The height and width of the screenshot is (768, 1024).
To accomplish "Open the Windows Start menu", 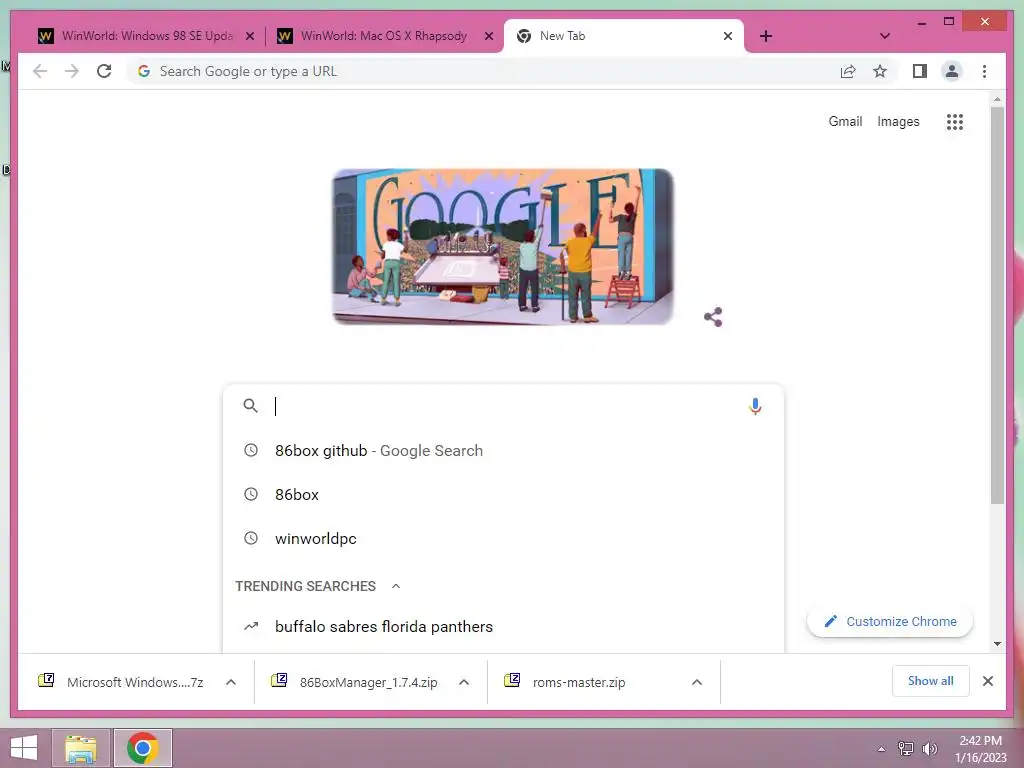I will 24,748.
